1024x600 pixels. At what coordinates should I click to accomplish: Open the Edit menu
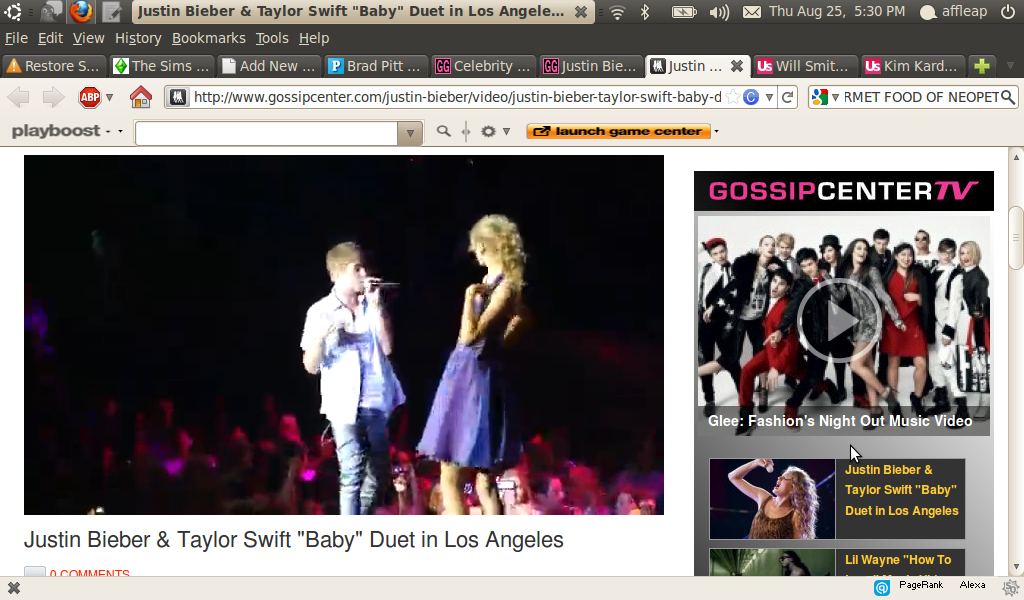coord(50,39)
